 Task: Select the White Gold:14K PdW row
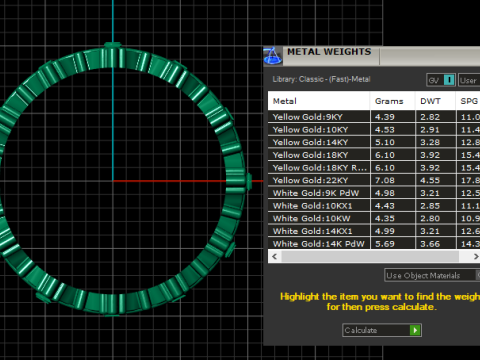pos(374,243)
